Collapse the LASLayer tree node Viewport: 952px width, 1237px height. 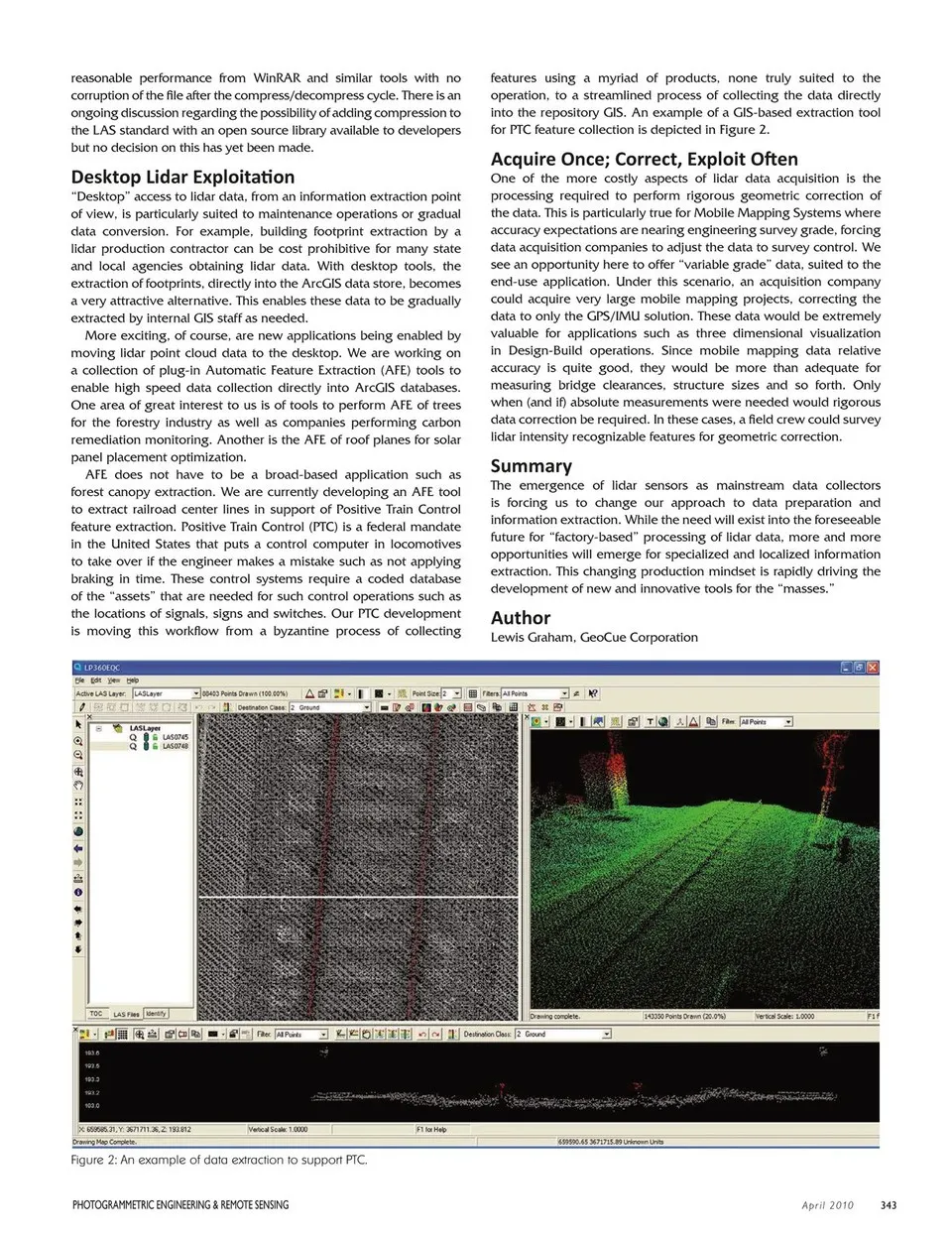tap(99, 729)
